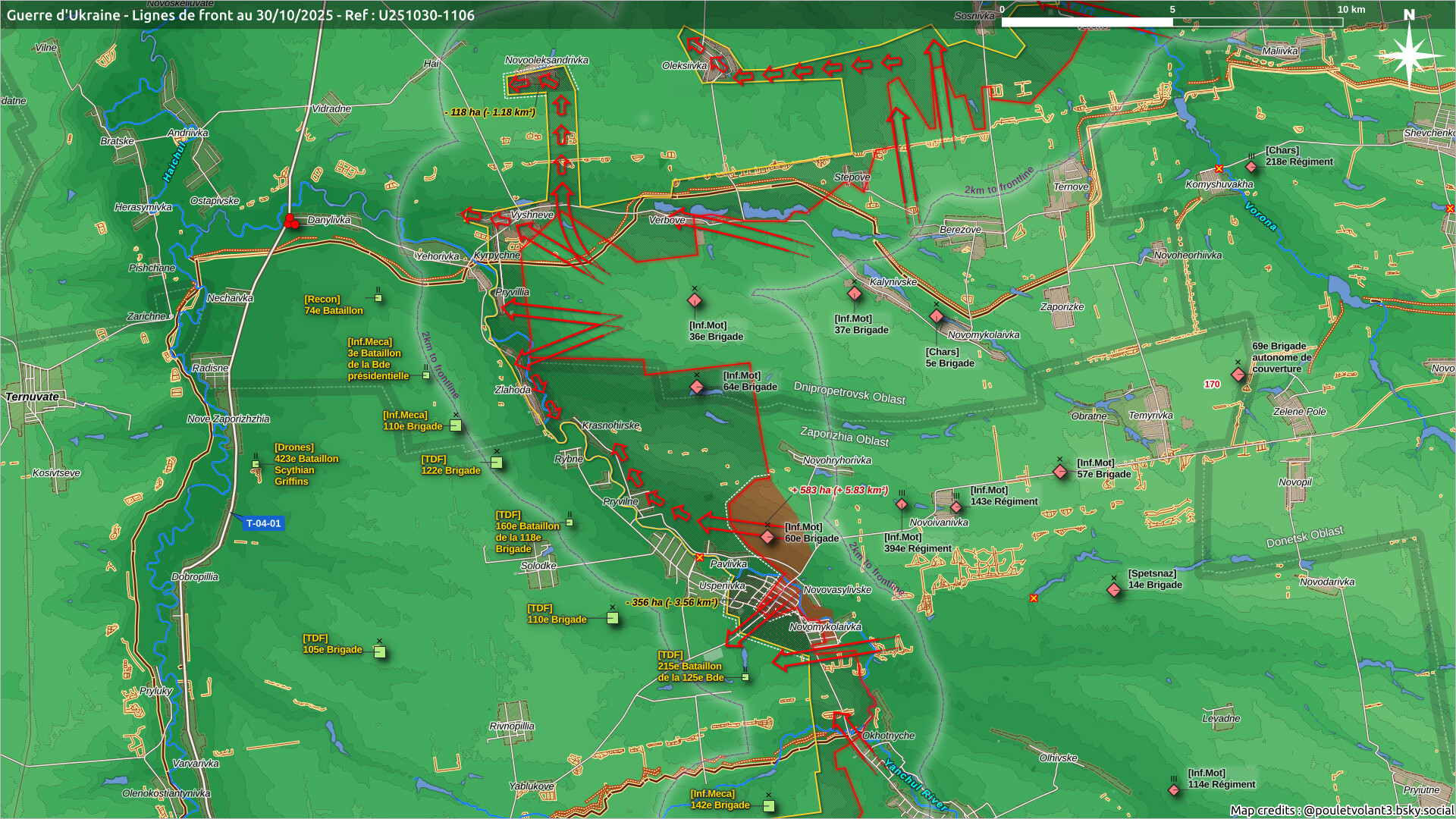1456x819 pixels.
Task: Select the 60e Brigade red diamond marker
Action: (x=767, y=537)
